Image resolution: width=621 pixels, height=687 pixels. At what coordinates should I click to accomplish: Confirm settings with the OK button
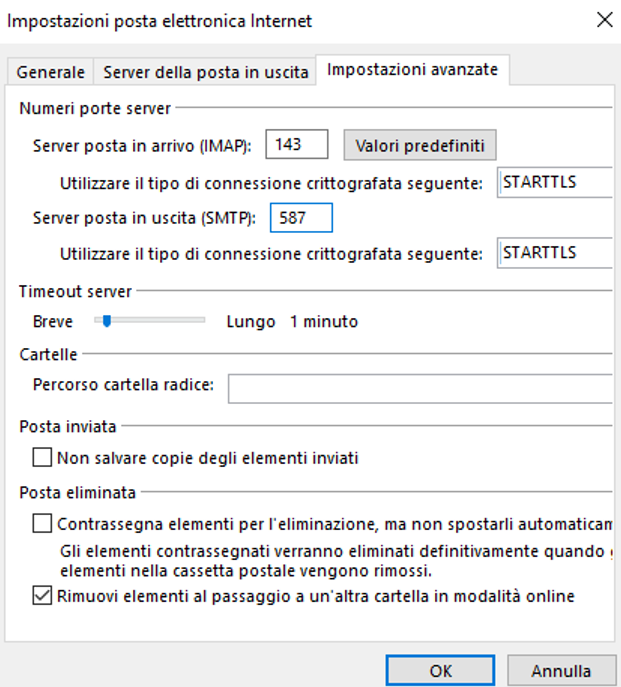click(440, 671)
